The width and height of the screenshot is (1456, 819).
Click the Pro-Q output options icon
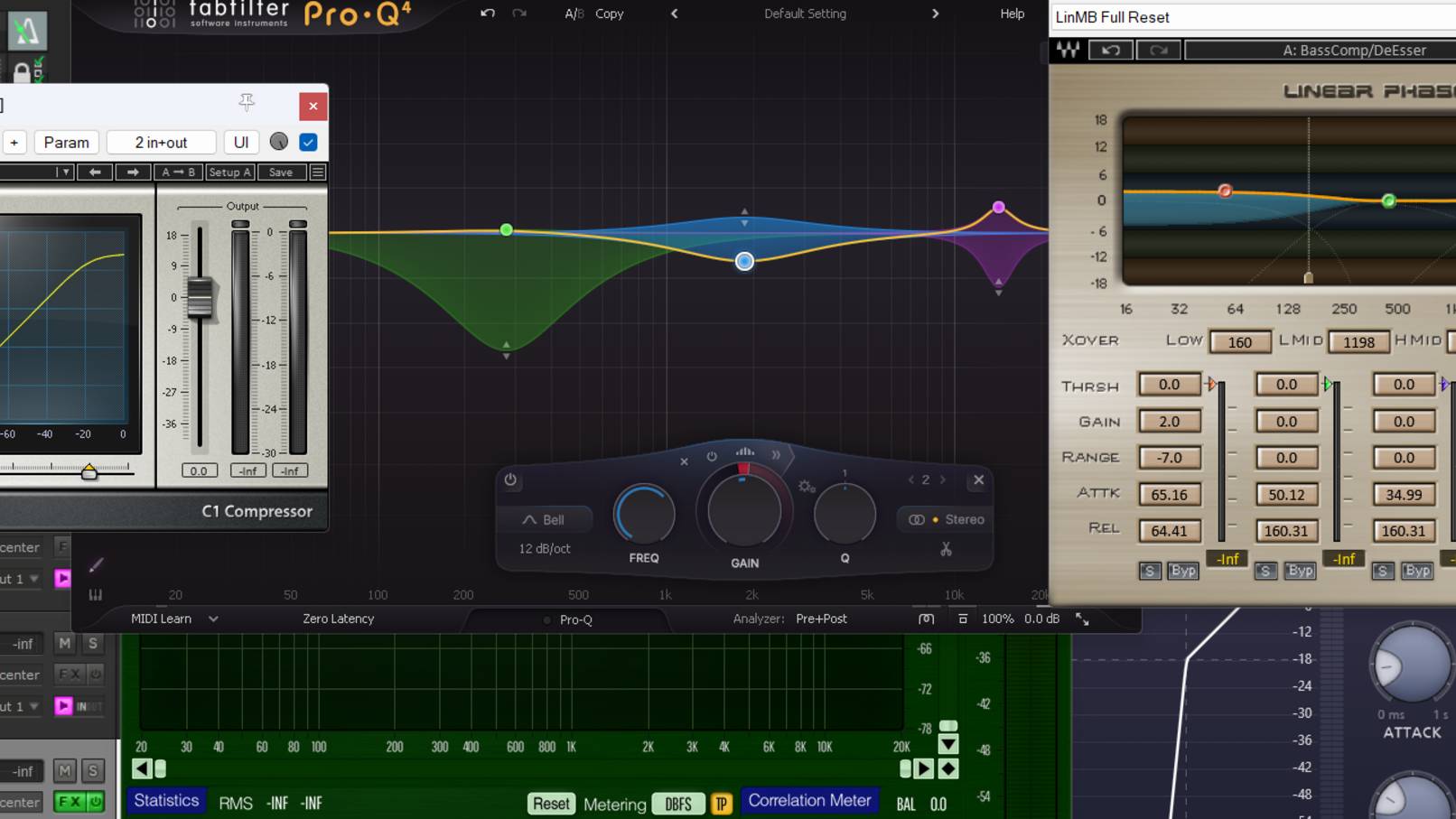tap(963, 619)
